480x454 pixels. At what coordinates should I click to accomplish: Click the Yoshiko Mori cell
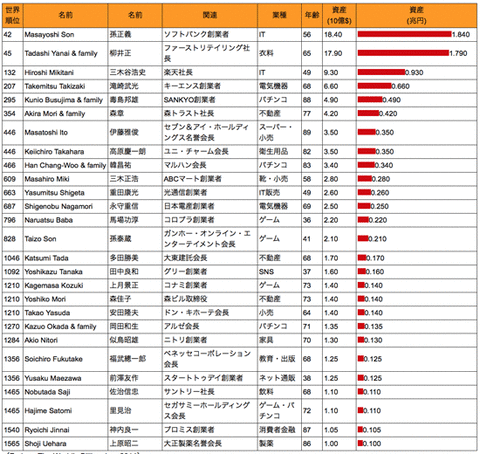point(65,299)
